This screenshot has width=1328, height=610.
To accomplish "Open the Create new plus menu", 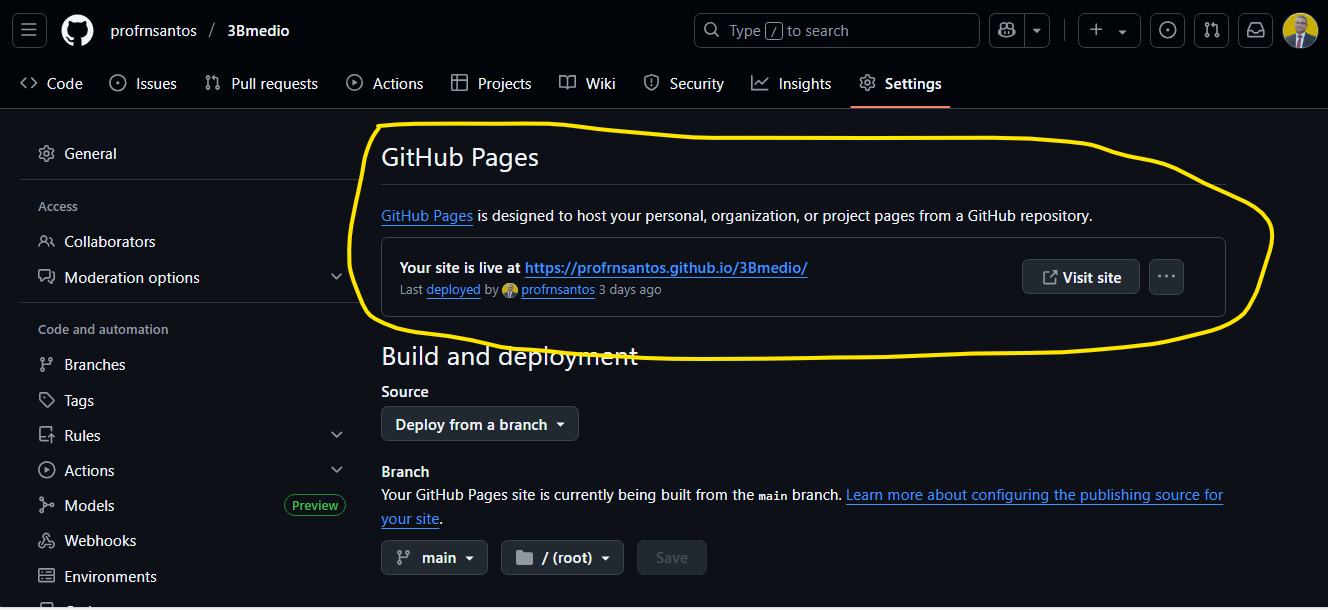I will (x=1108, y=31).
